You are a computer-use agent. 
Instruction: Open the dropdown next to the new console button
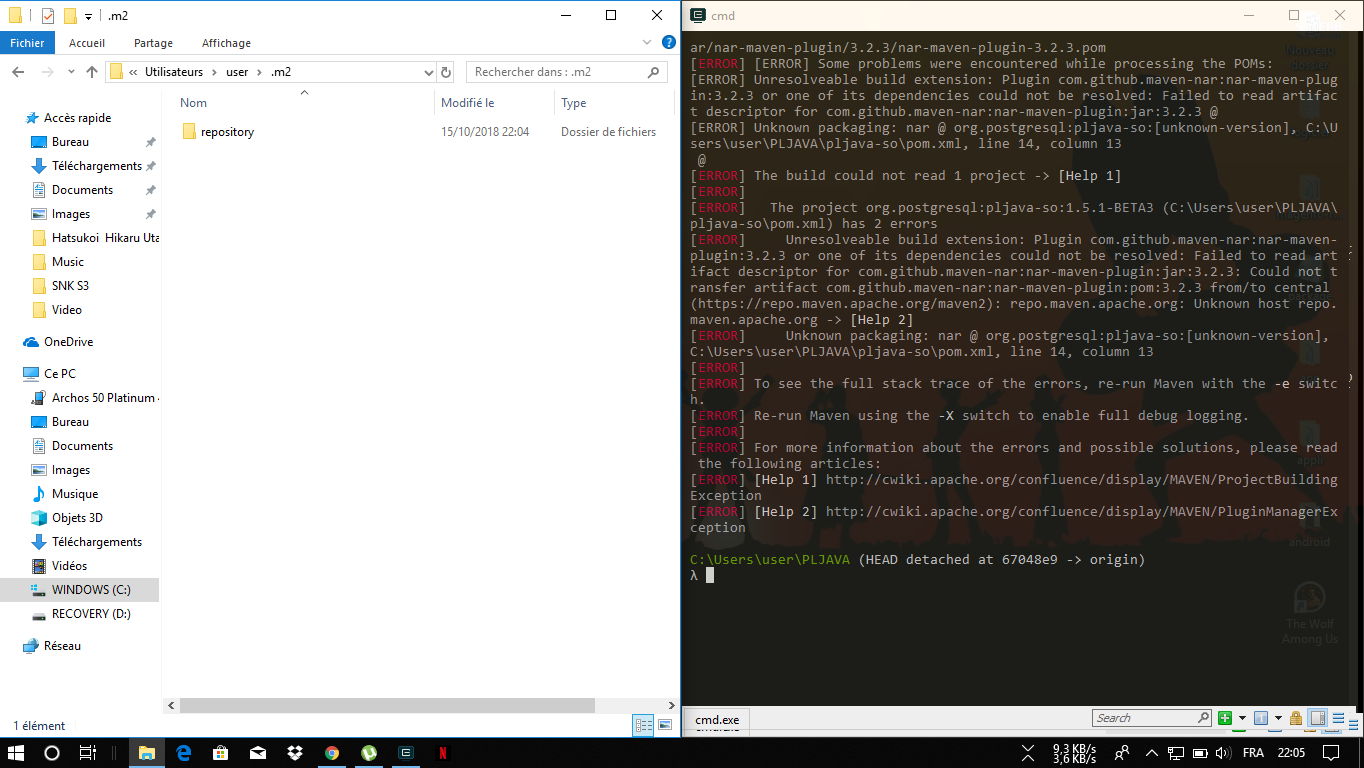(1243, 717)
